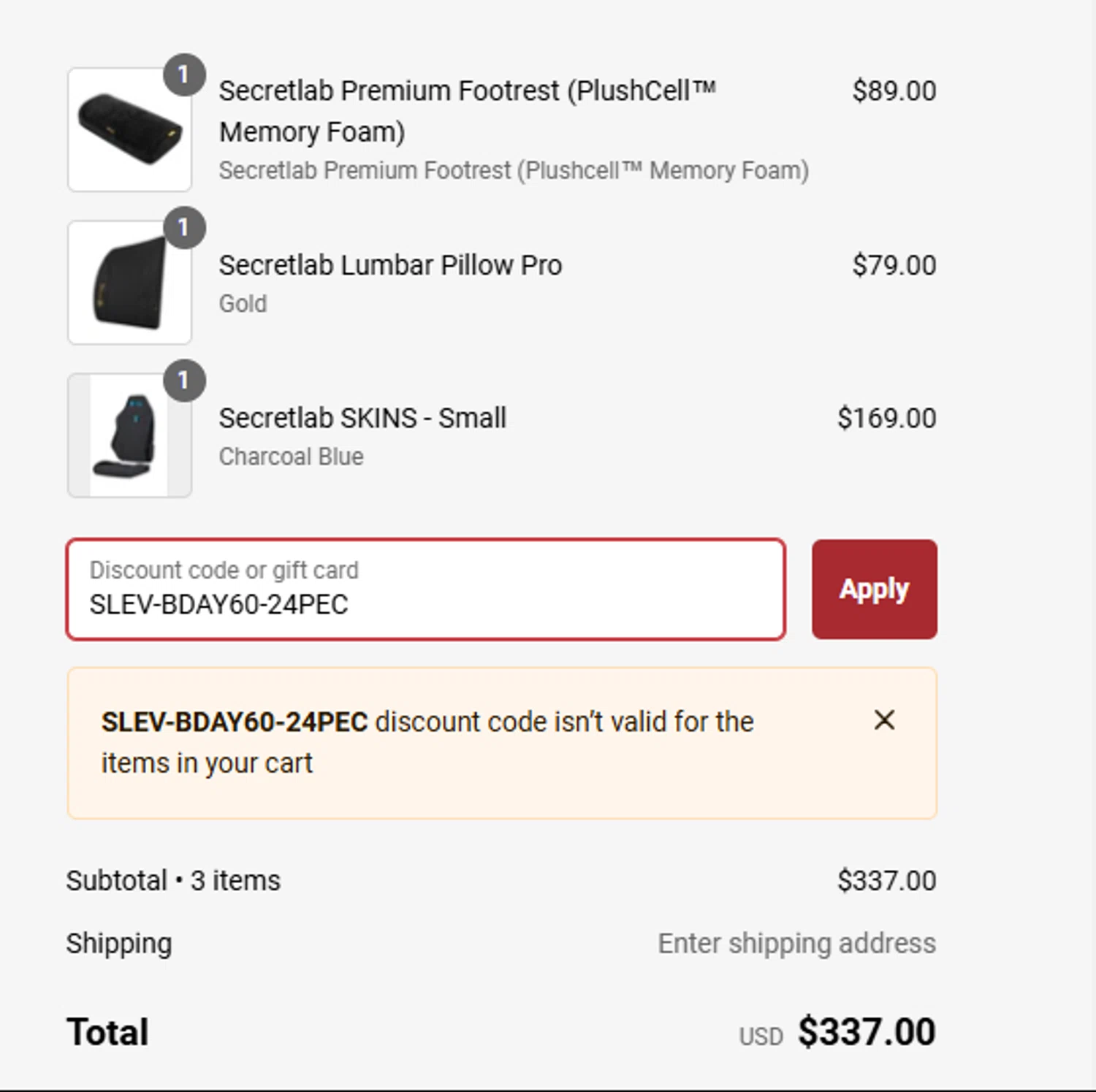Click the Premium Footrest product thumbnail
The height and width of the screenshot is (1092, 1096).
point(129,131)
